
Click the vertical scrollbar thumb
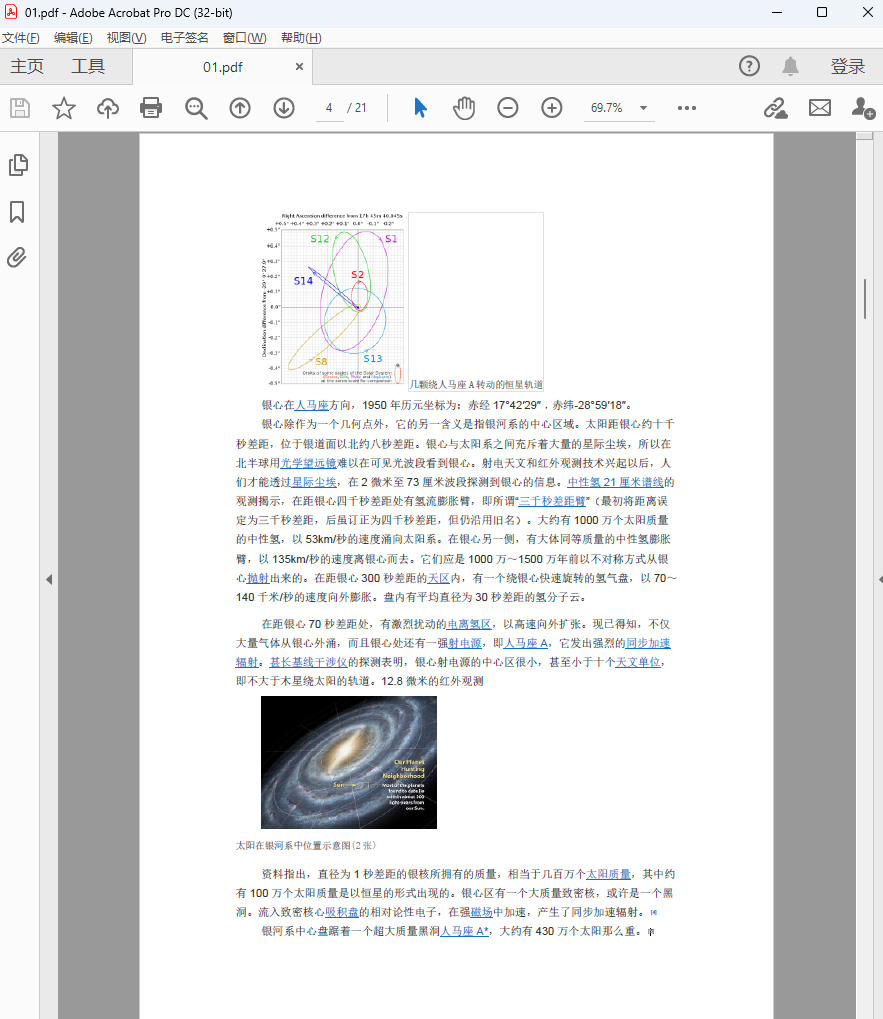coord(865,299)
